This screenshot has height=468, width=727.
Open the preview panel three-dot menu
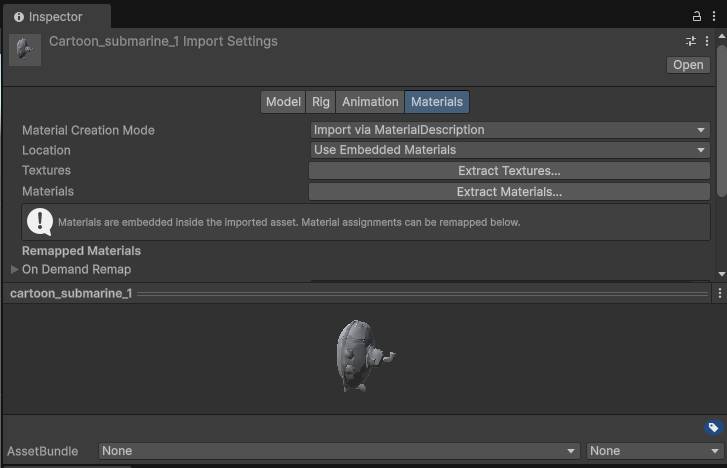pyautogui.click(x=720, y=293)
